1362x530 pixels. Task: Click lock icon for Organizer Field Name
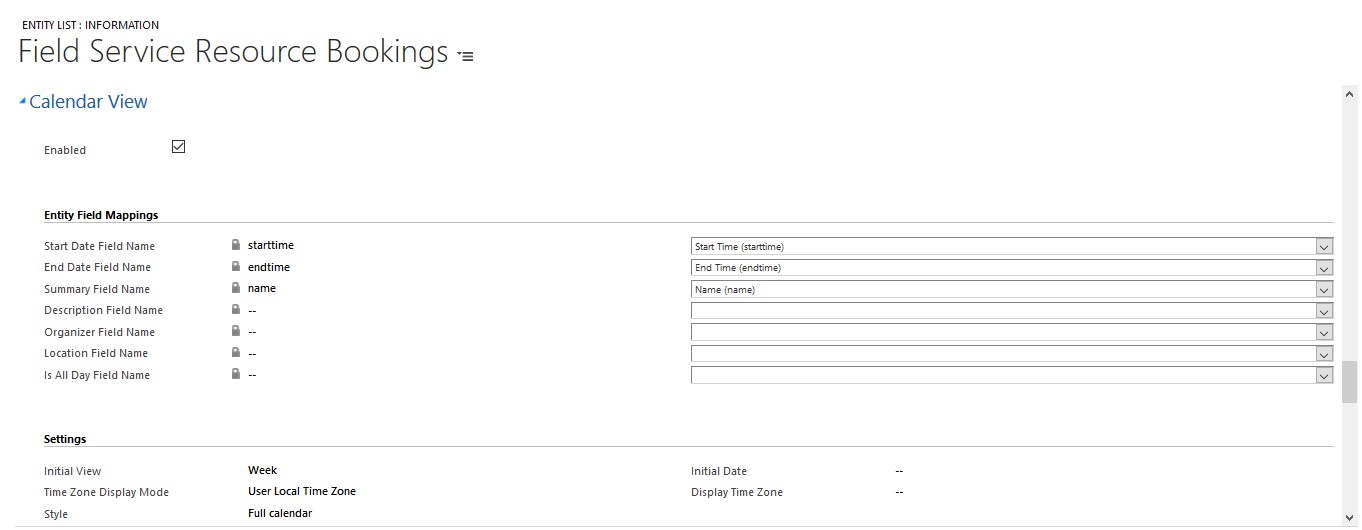point(236,331)
